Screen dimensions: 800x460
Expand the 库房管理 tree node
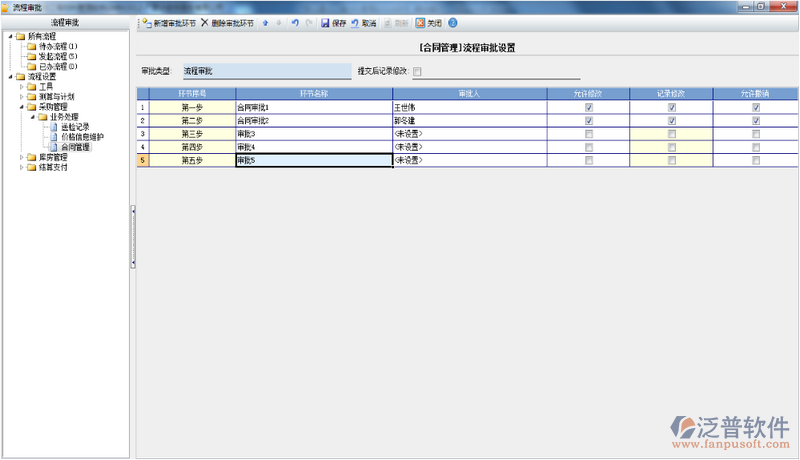22,157
